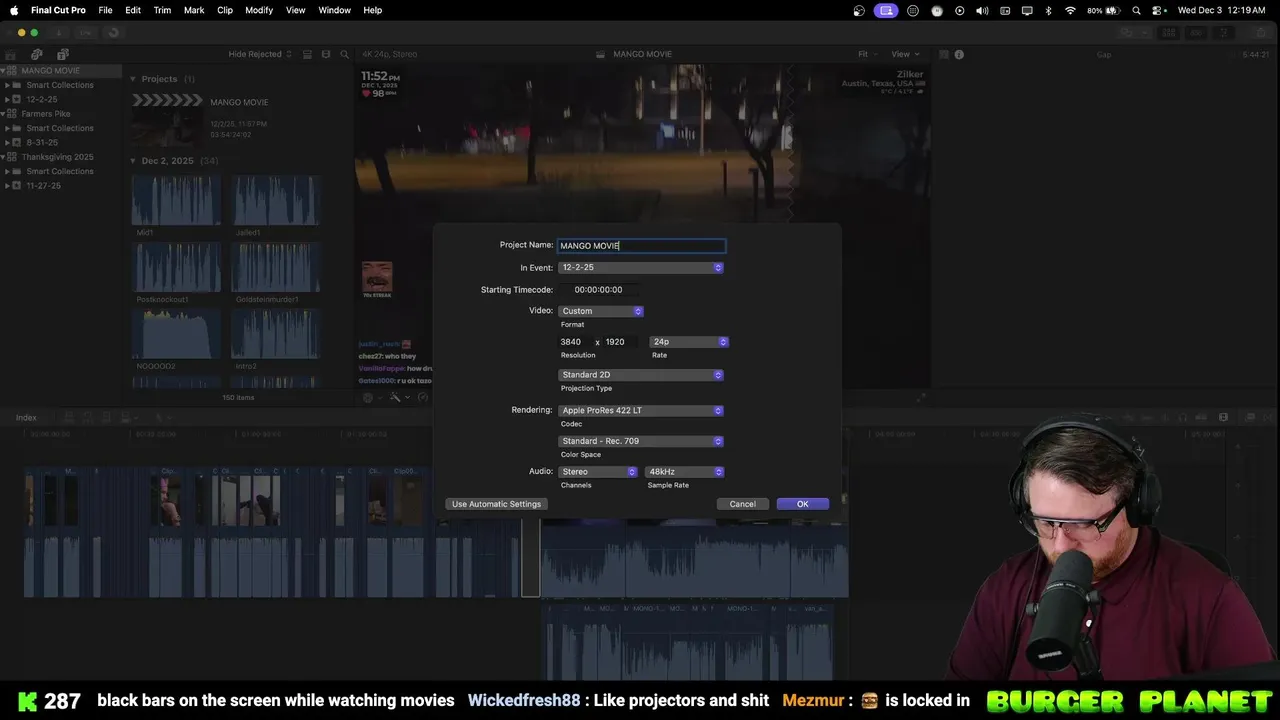Select the 8-31-25 event
This screenshot has height=720, width=1280.
click(41, 142)
